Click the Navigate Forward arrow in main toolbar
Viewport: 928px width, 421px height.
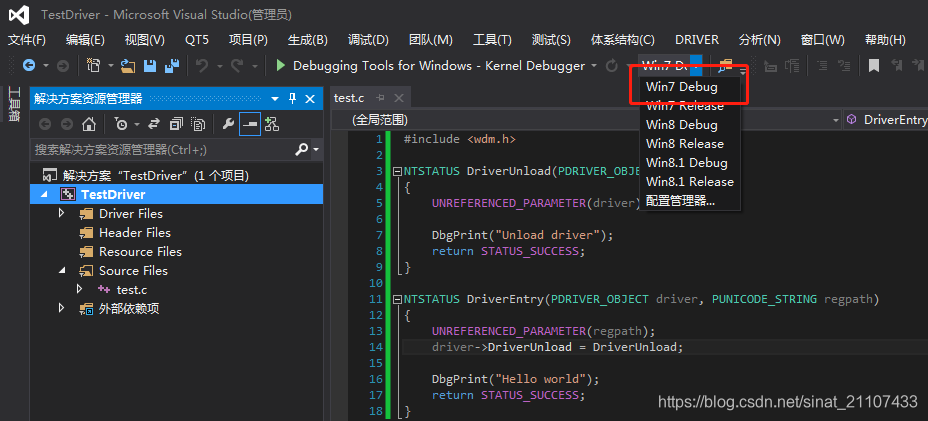pos(63,66)
